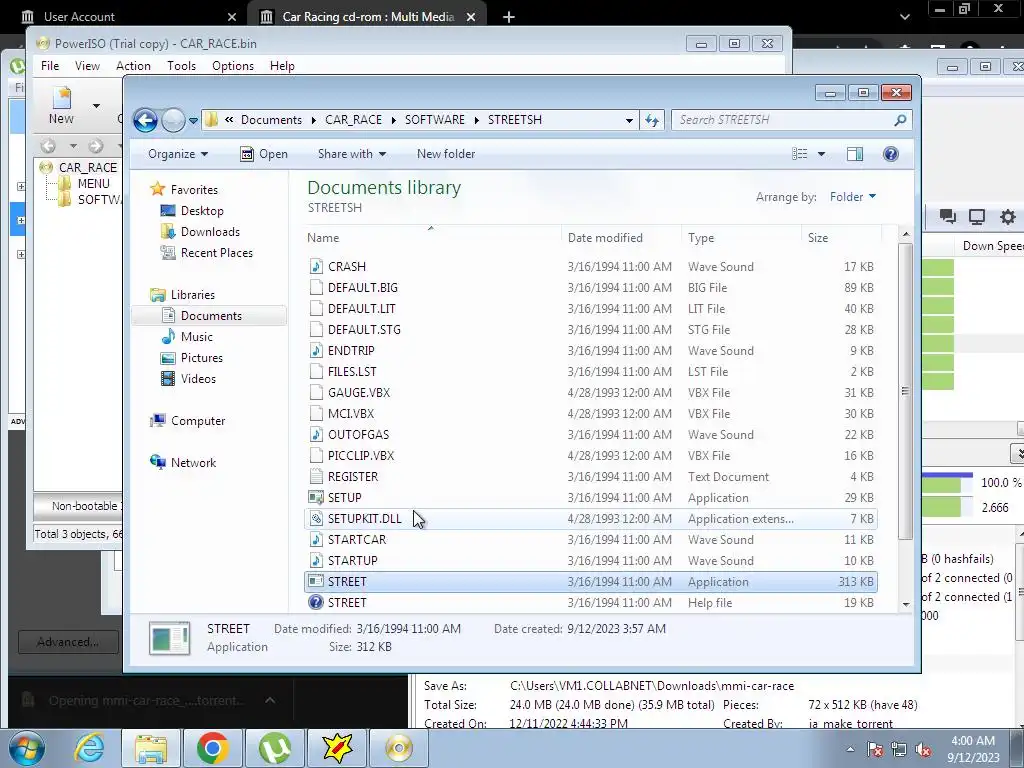
Task: Select Recent Places in Favorites
Action: [216, 253]
